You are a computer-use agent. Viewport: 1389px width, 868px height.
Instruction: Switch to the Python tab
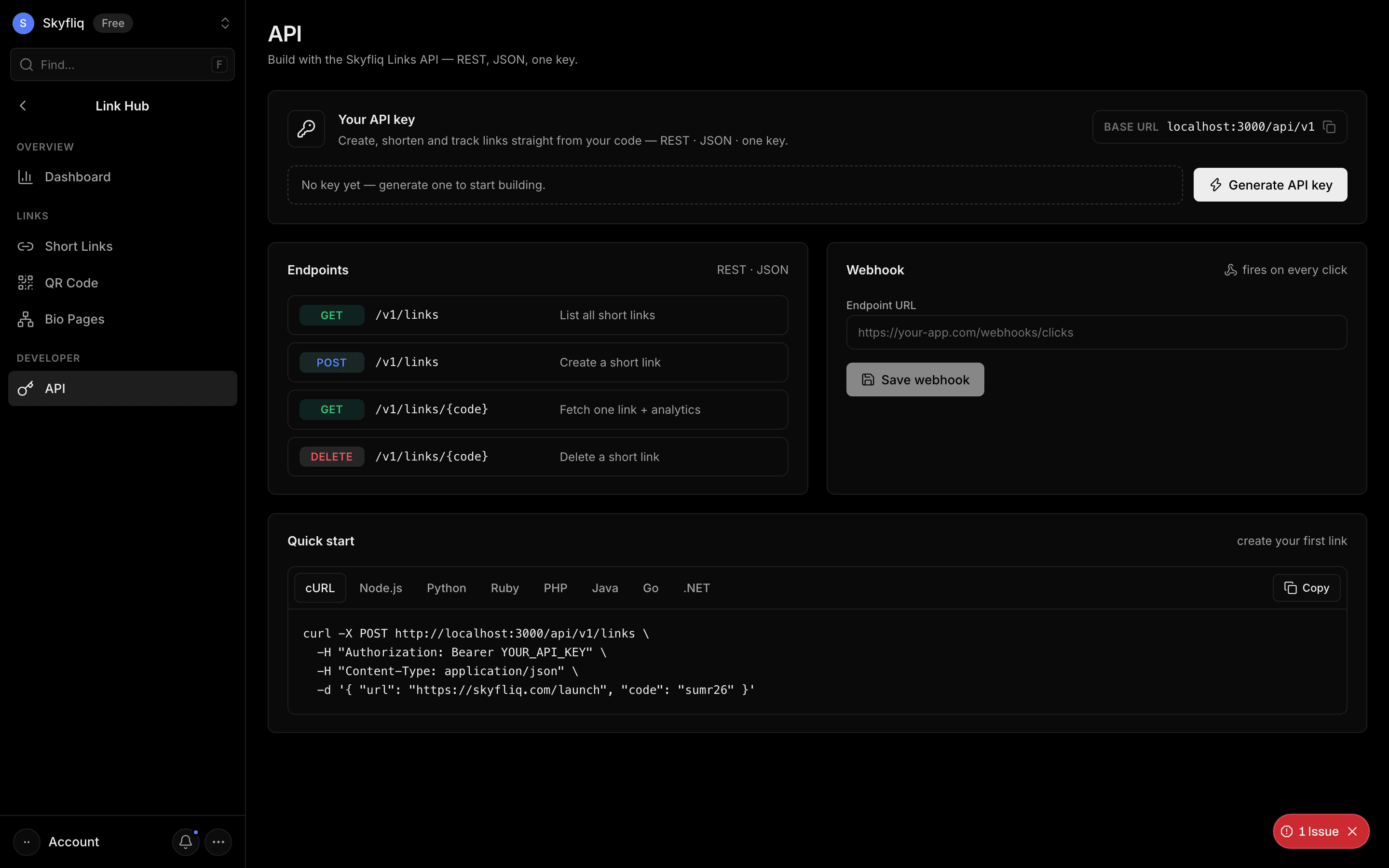click(x=446, y=588)
